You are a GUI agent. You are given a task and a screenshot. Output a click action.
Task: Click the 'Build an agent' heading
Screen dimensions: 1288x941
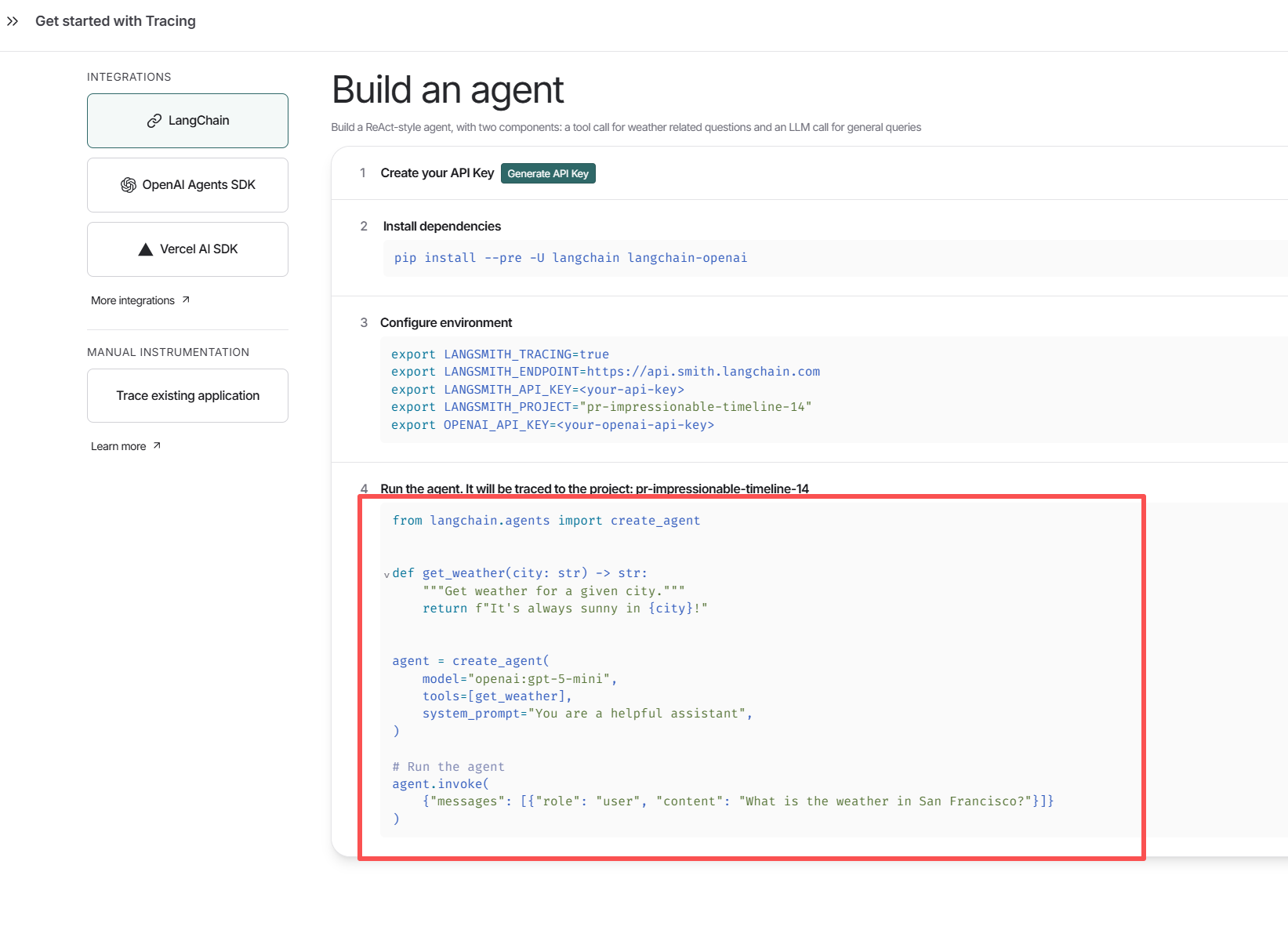tap(448, 89)
